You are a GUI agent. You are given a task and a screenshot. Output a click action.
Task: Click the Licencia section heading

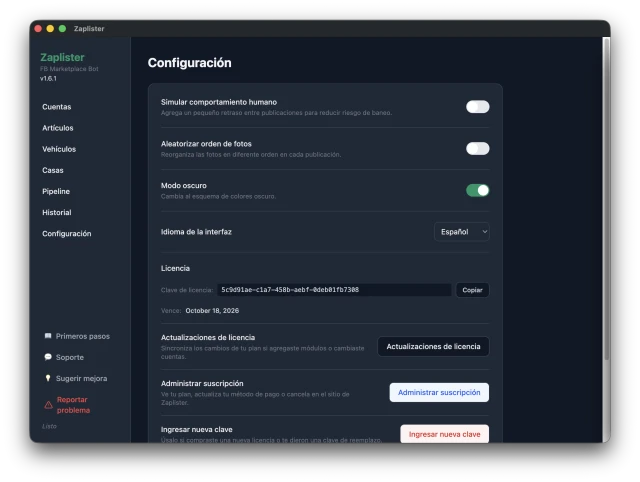click(x=175, y=269)
